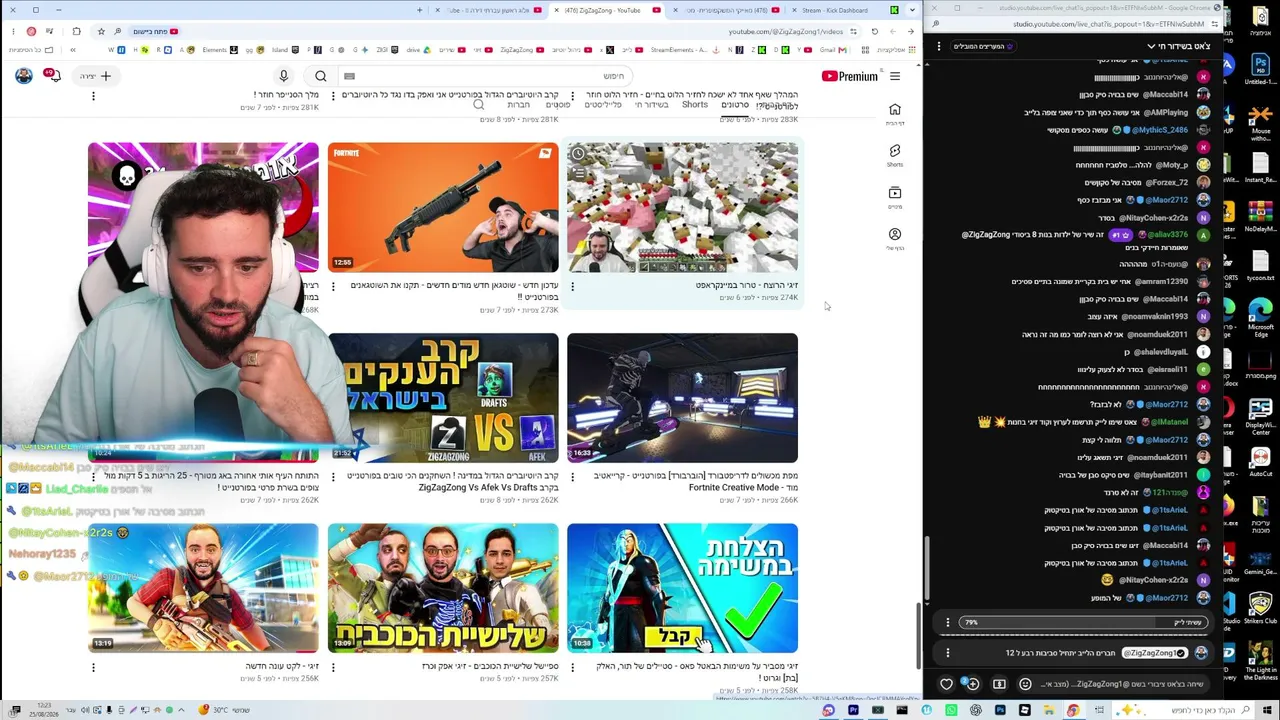Open the YouTube account avatar menu
Screen dimensions: 1280x720
click(24, 75)
